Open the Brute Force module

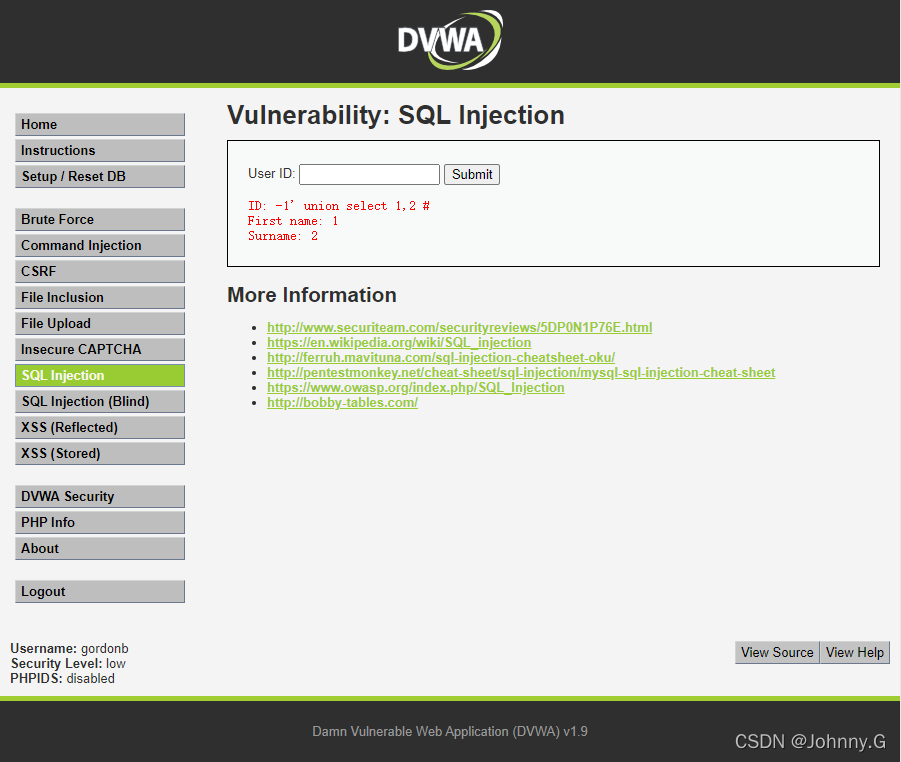(100, 220)
